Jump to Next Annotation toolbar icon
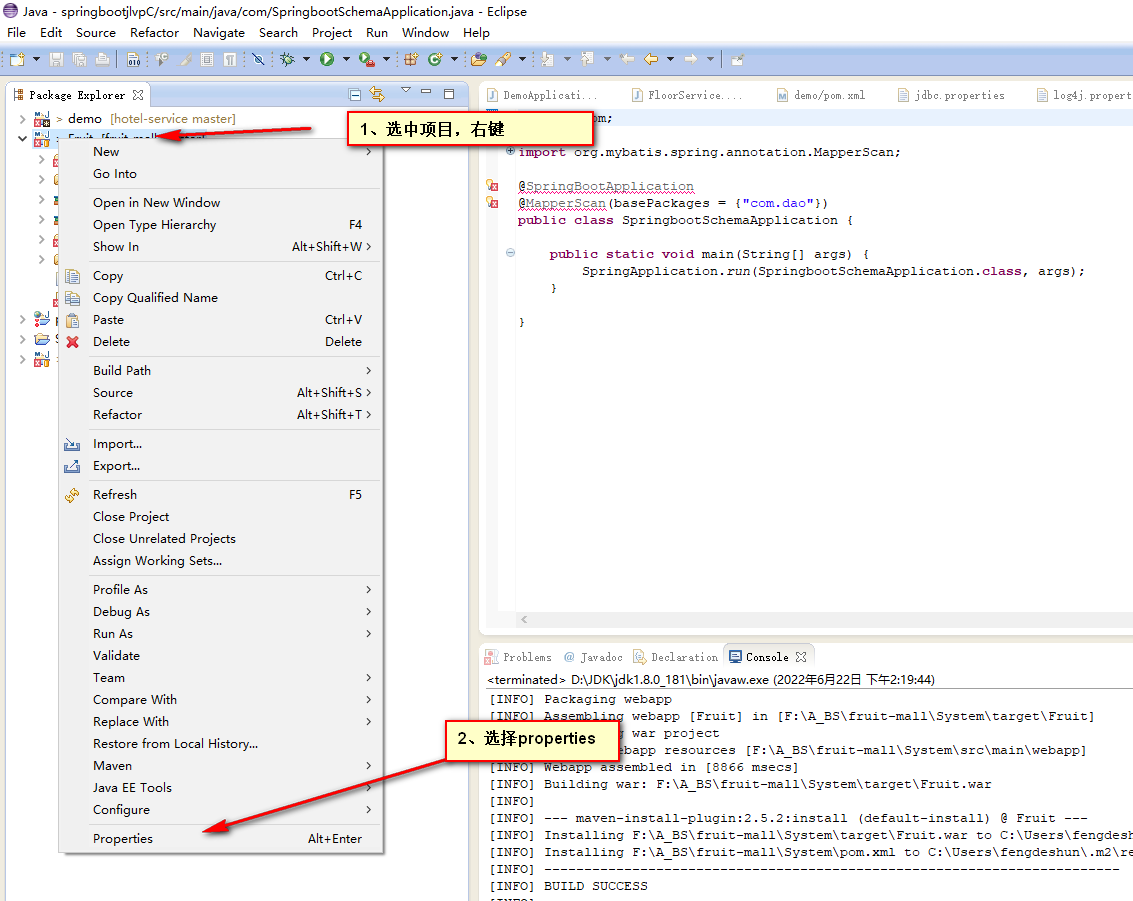Screen dimensions: 1133x901 coord(547,59)
